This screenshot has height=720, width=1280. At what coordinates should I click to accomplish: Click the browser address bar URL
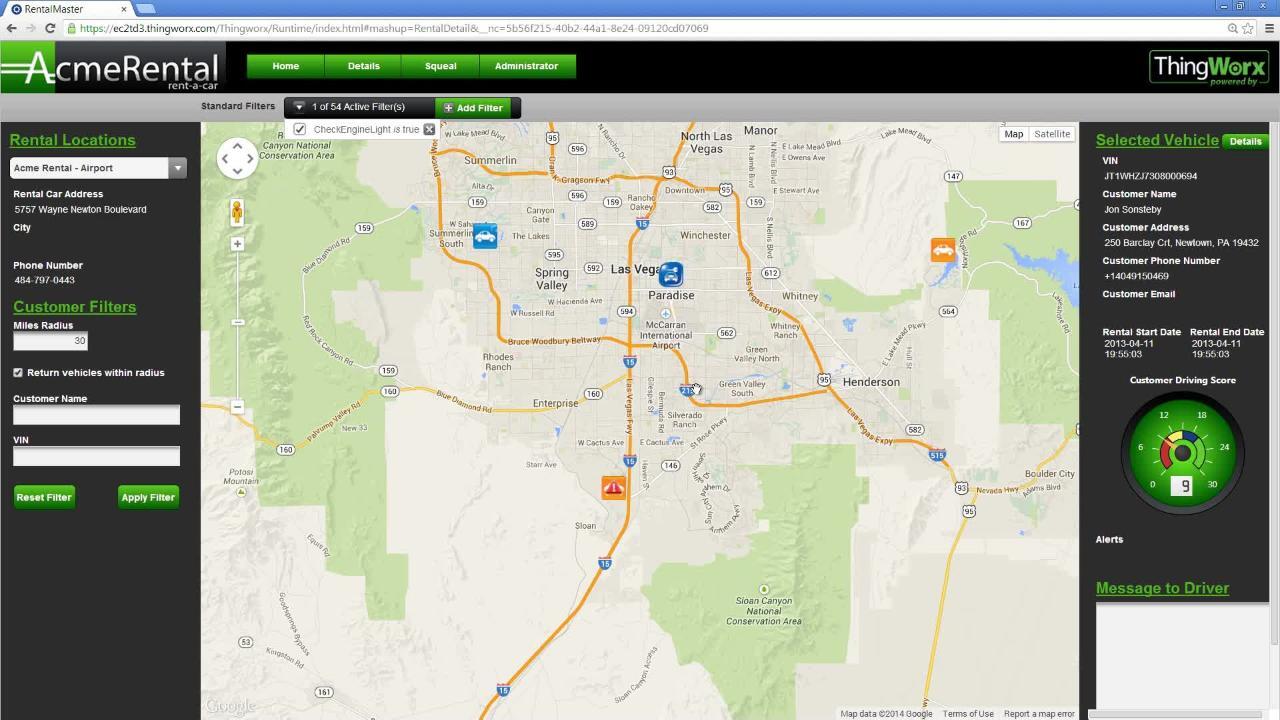[x=394, y=28]
